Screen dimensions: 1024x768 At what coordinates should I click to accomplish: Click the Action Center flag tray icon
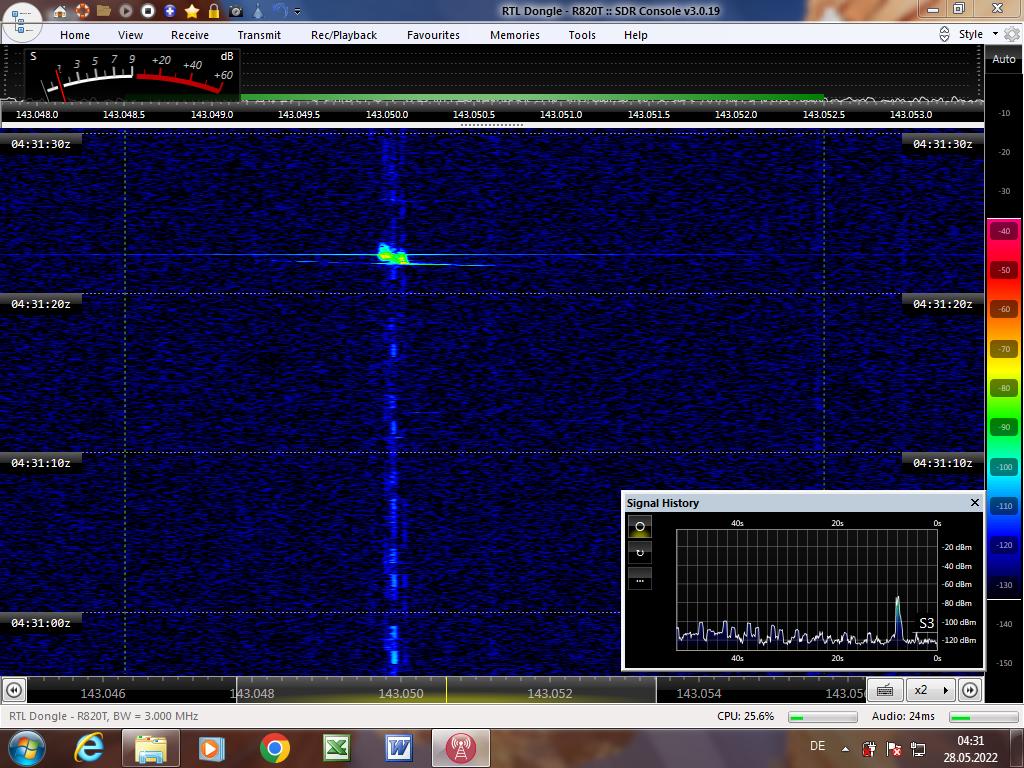coord(893,748)
